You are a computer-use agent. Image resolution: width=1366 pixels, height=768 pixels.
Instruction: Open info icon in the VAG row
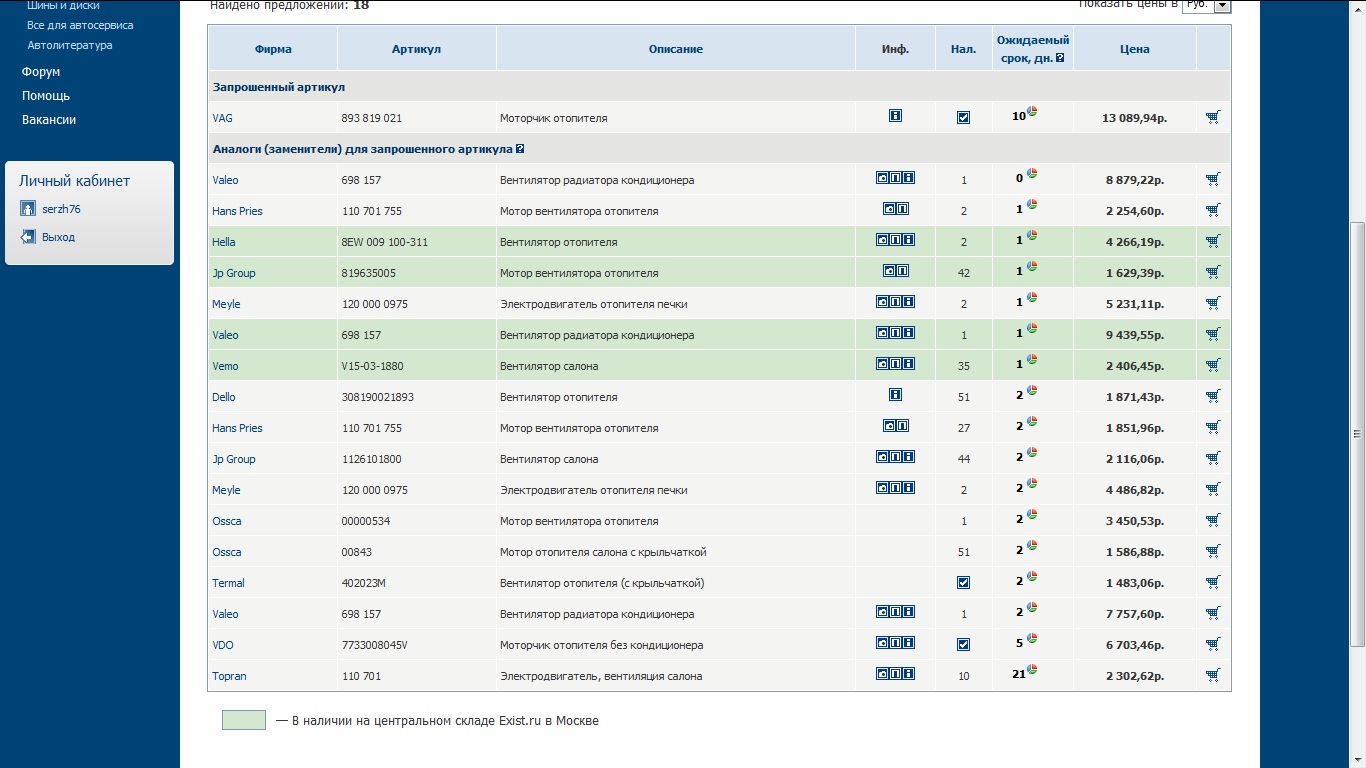[895, 116]
